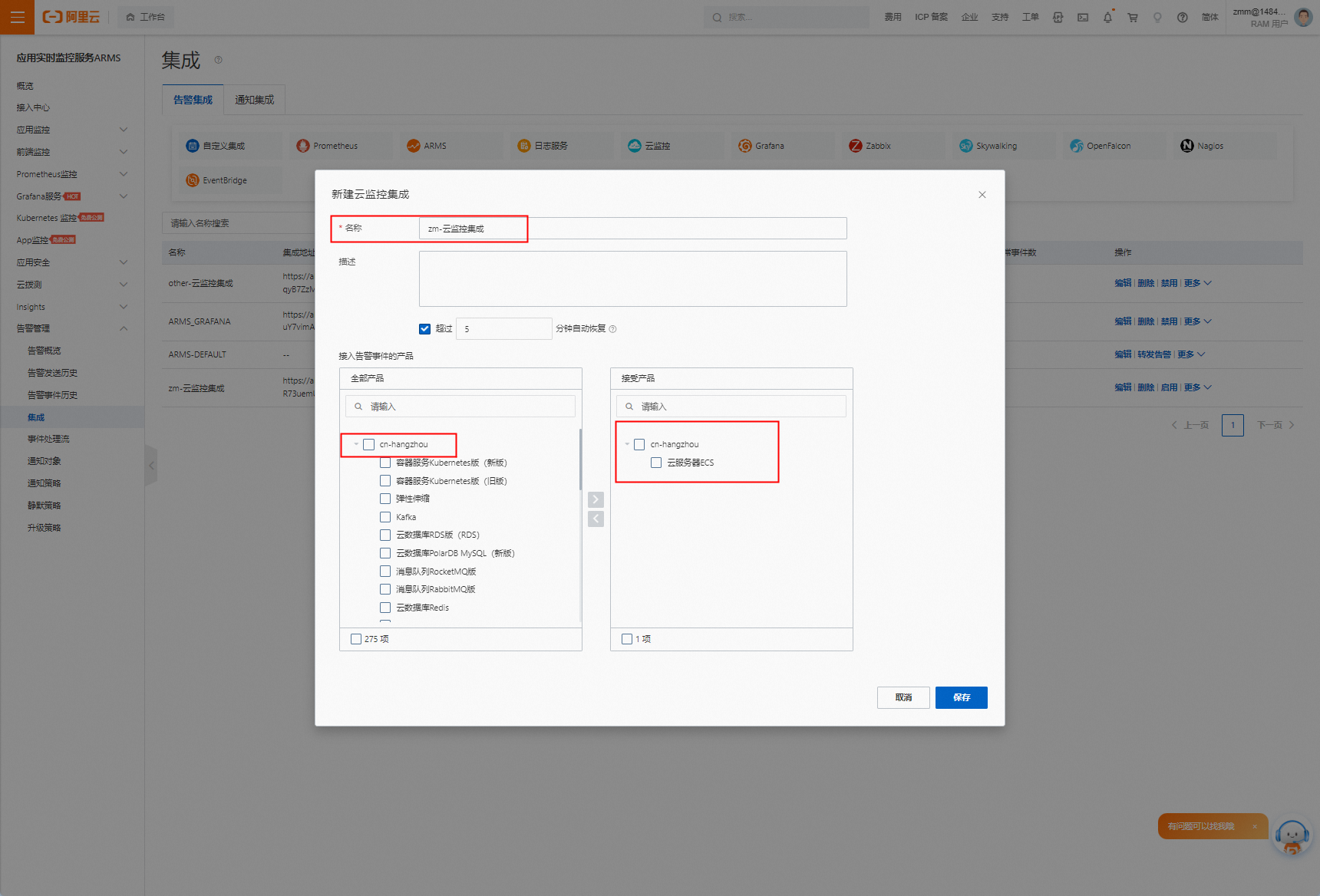
Task: Open 更多 dropdown for other-云监控集成 row
Action: coord(1197,283)
